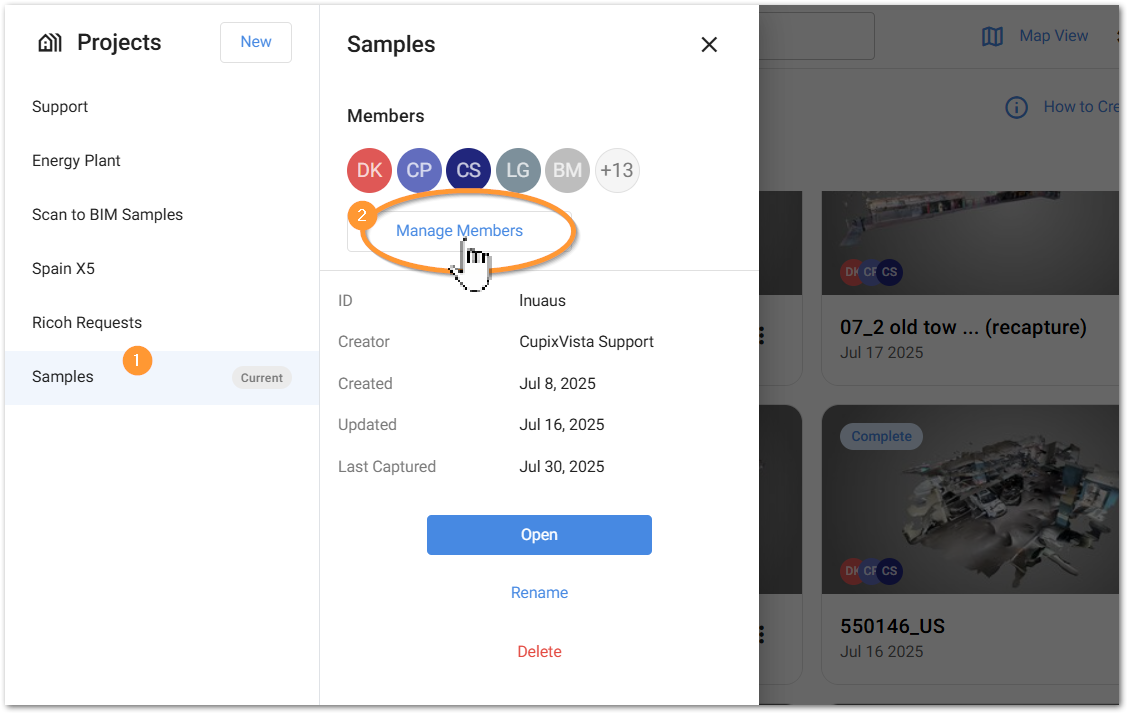This screenshot has height=714, width=1128.
Task: Click the DK member avatar
Action: pos(369,170)
